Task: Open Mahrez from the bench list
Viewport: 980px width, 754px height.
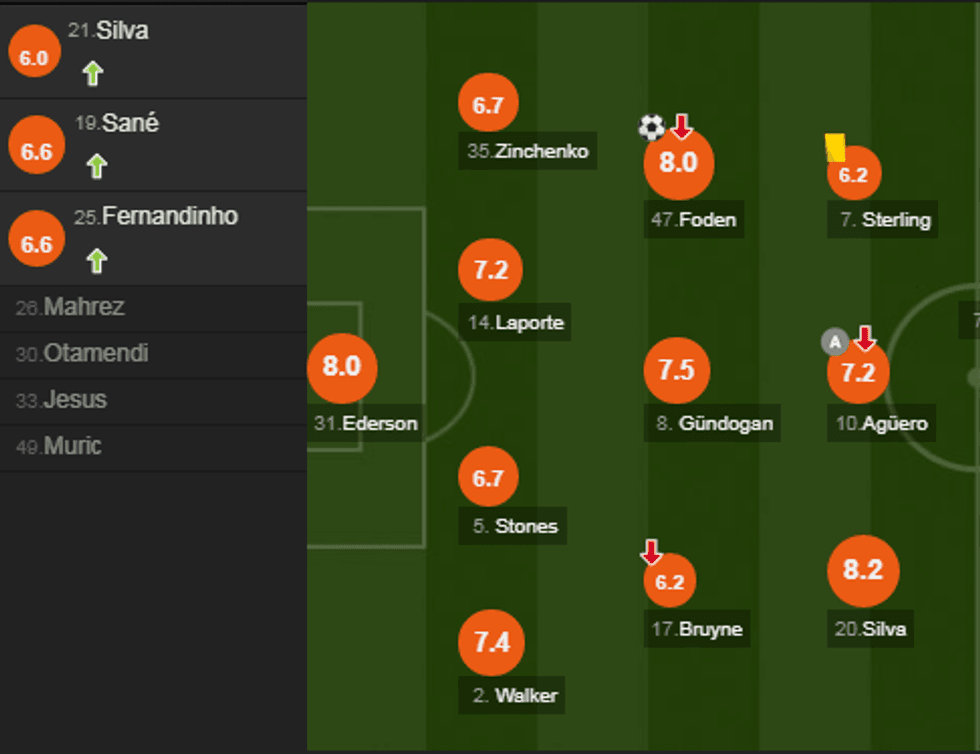Action: click(84, 308)
